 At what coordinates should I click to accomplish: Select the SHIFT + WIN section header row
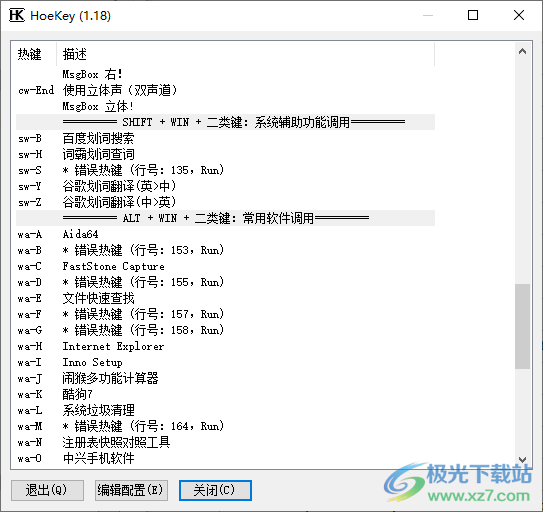(x=225, y=122)
